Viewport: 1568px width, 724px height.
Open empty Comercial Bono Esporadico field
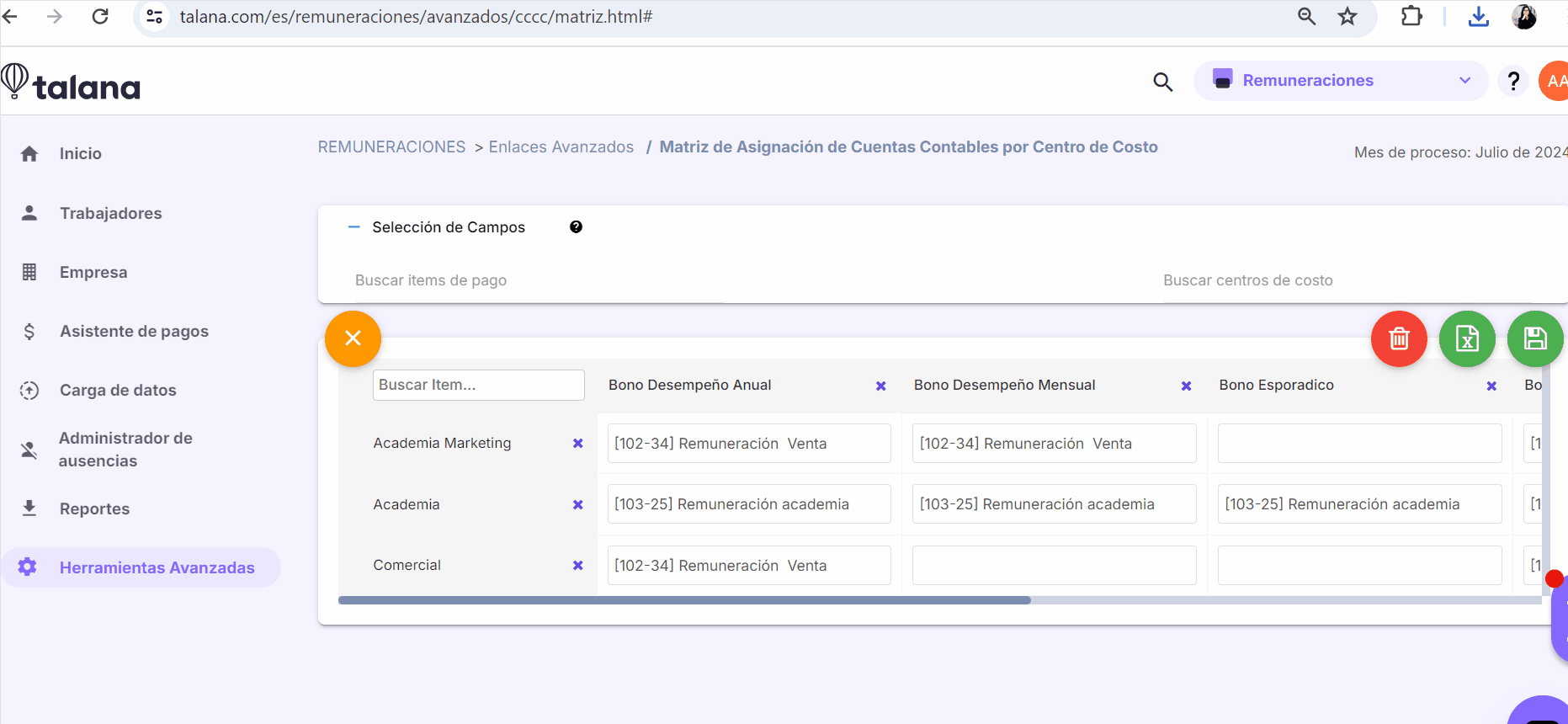coord(1359,566)
